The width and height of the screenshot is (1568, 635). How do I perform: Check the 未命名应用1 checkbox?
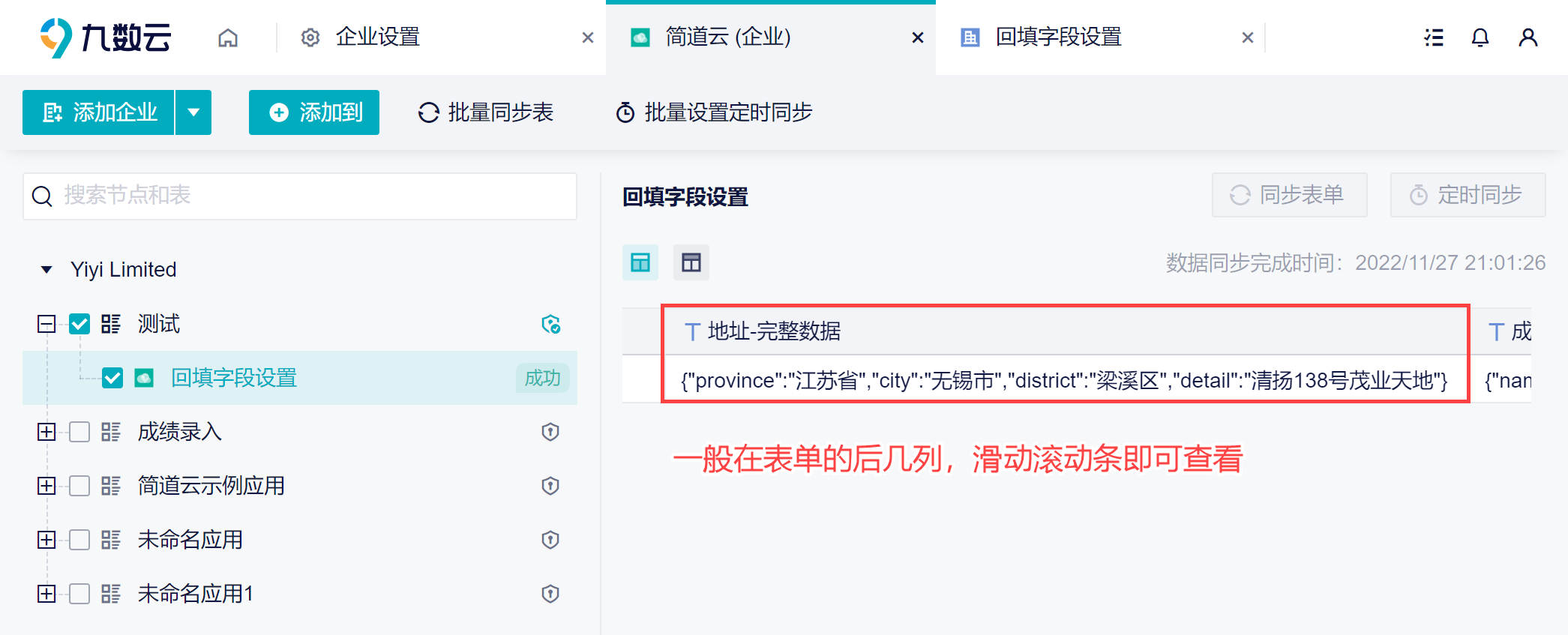pos(79,594)
